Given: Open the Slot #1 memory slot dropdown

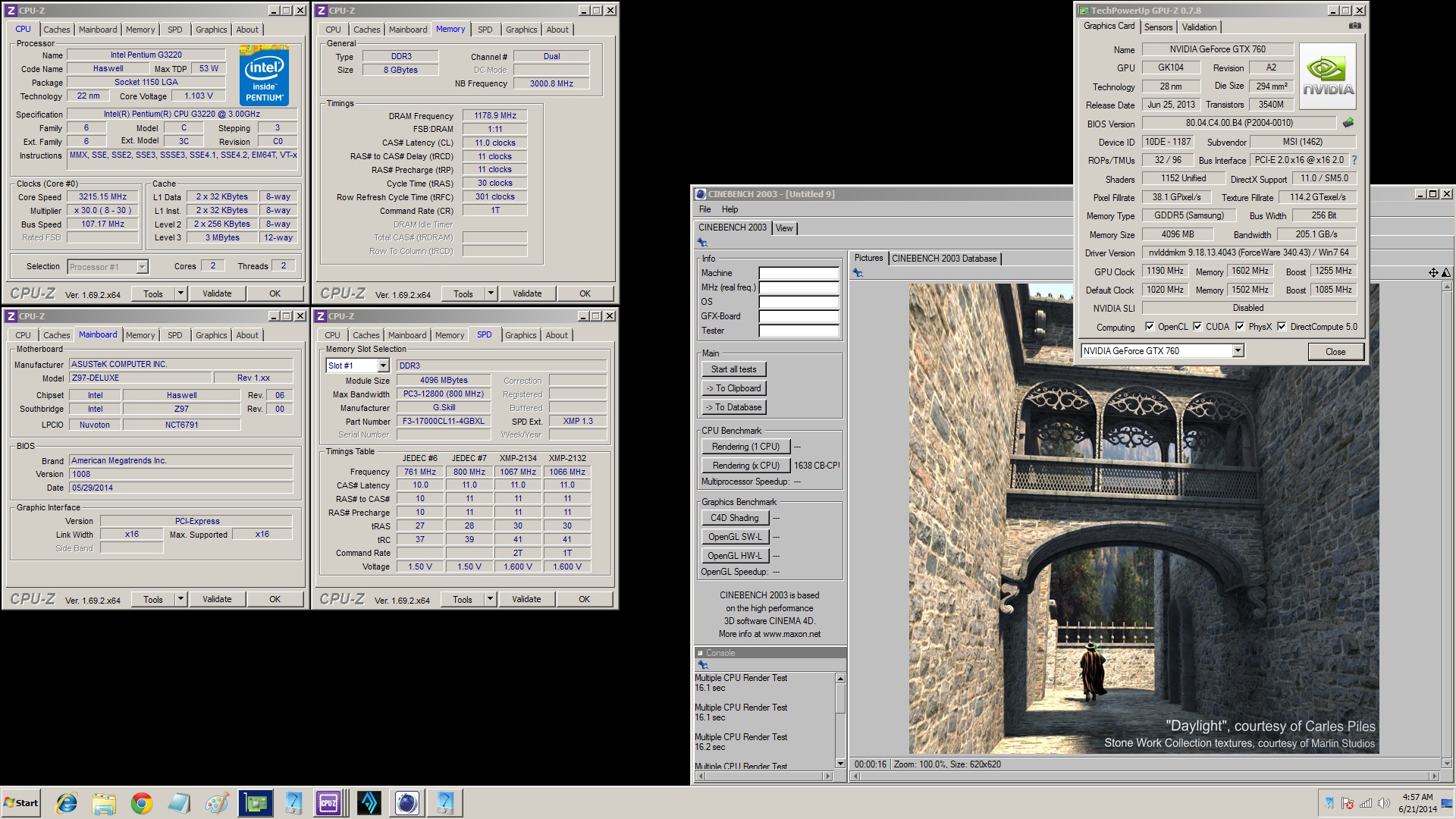Looking at the screenshot, I should pyautogui.click(x=383, y=366).
